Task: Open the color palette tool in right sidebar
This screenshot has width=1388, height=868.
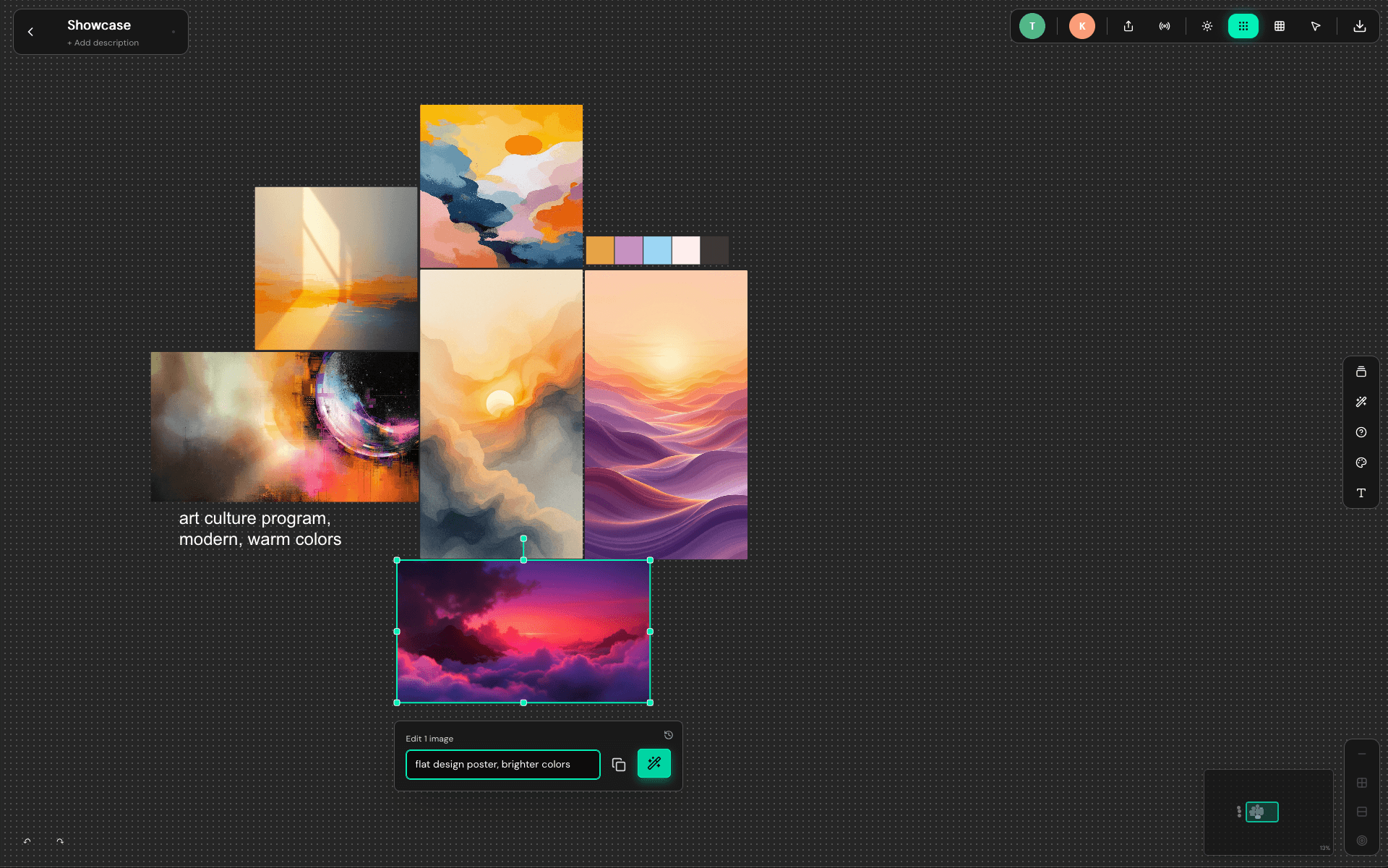Action: [x=1361, y=463]
